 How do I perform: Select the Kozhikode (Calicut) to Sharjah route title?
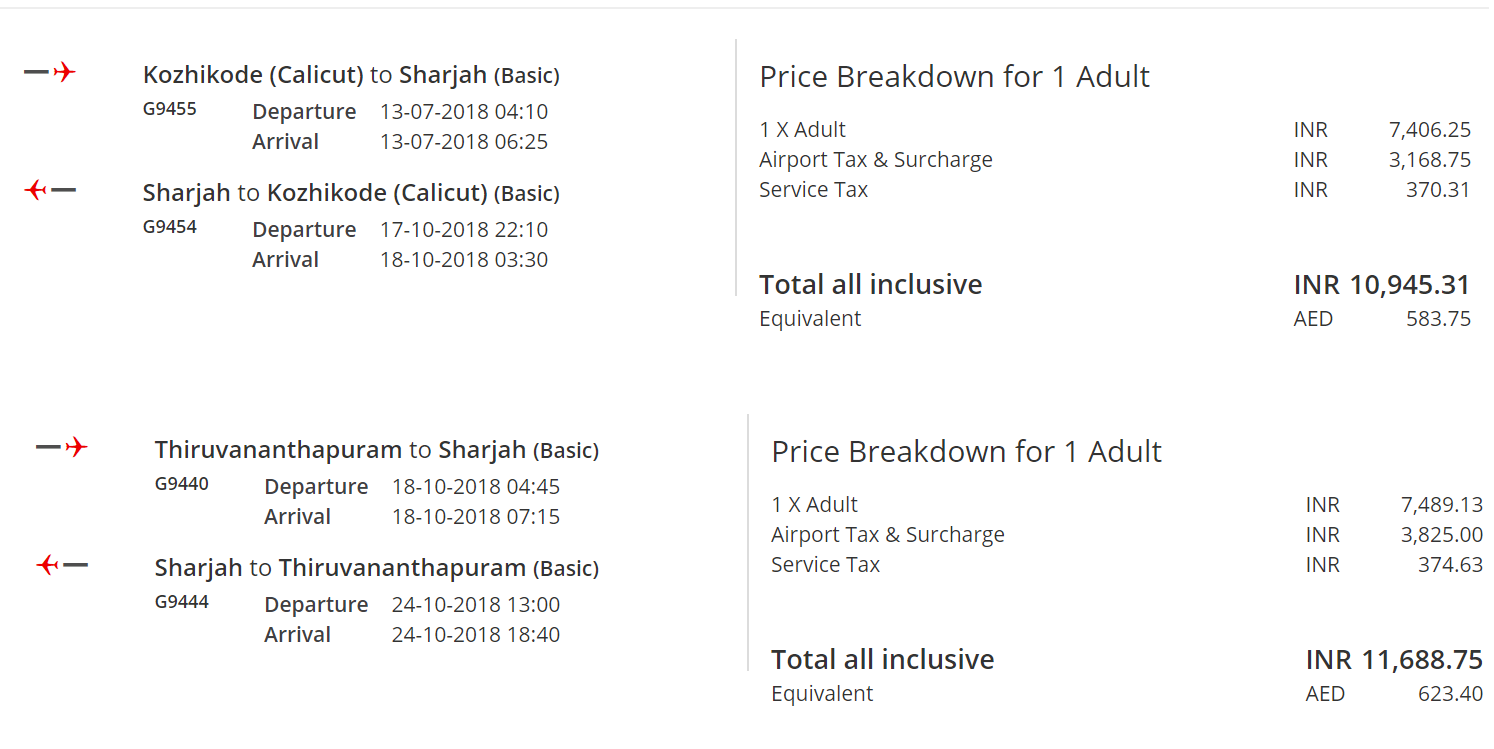click(351, 75)
